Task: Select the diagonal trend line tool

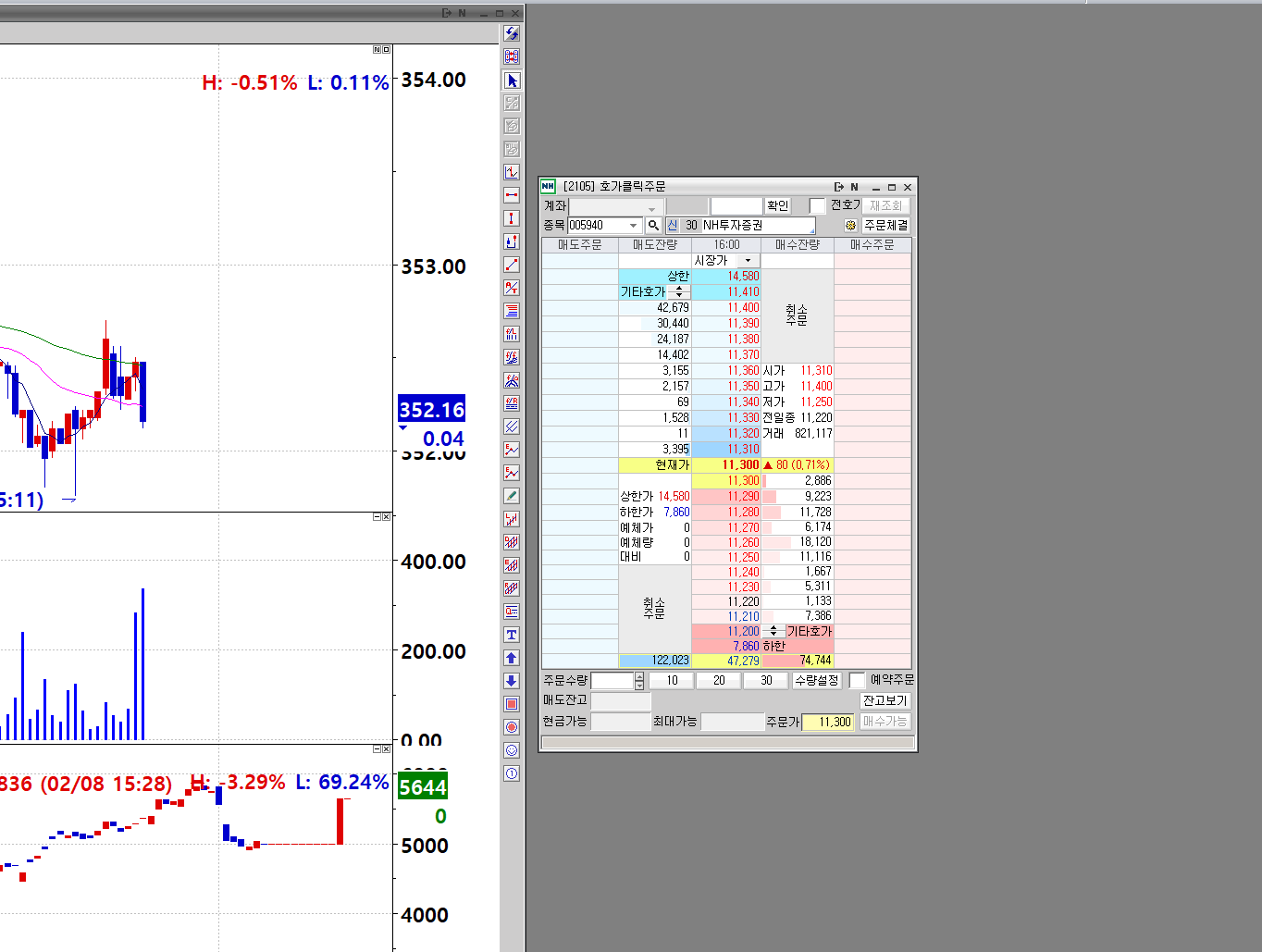Action: [x=512, y=265]
